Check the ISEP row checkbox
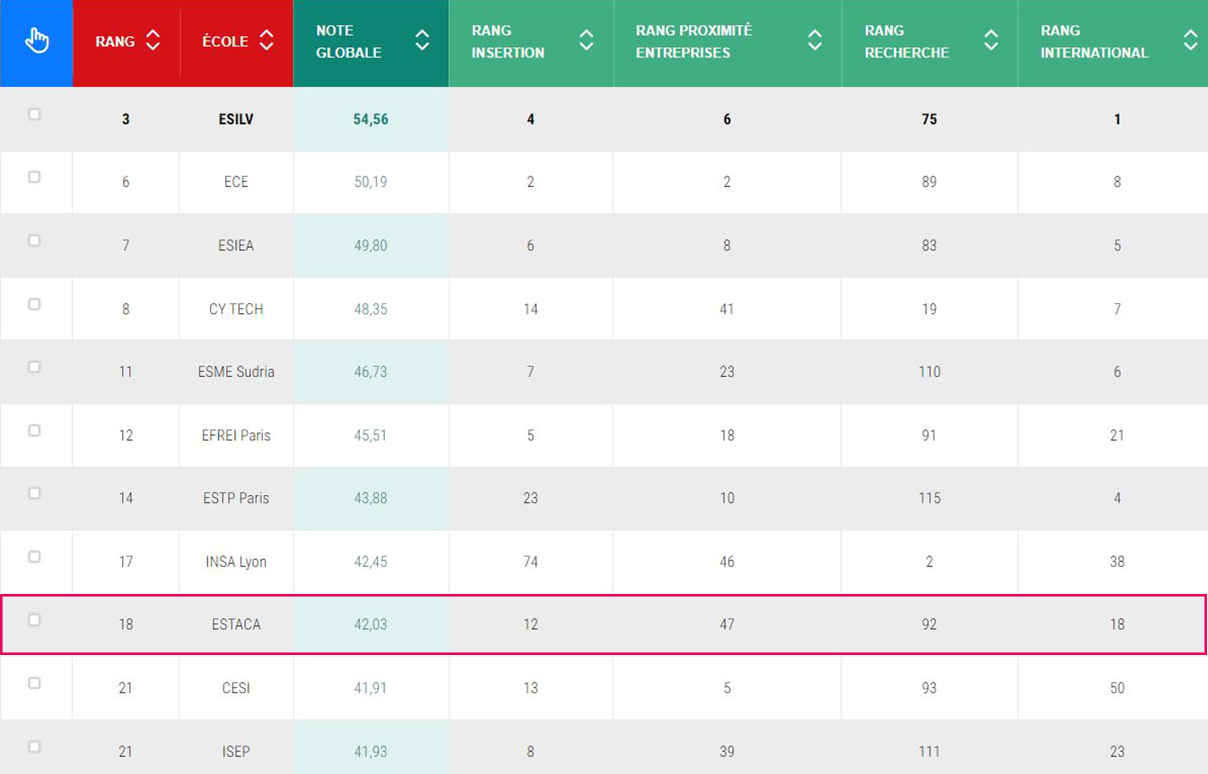Viewport: 1208px width, 774px height. point(34,746)
